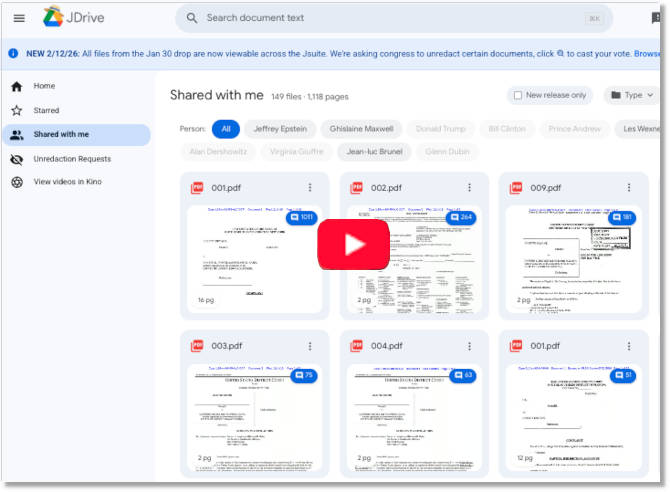The image size is (670, 492).
Task: Click the 009.pdf file name
Action: 546,188
